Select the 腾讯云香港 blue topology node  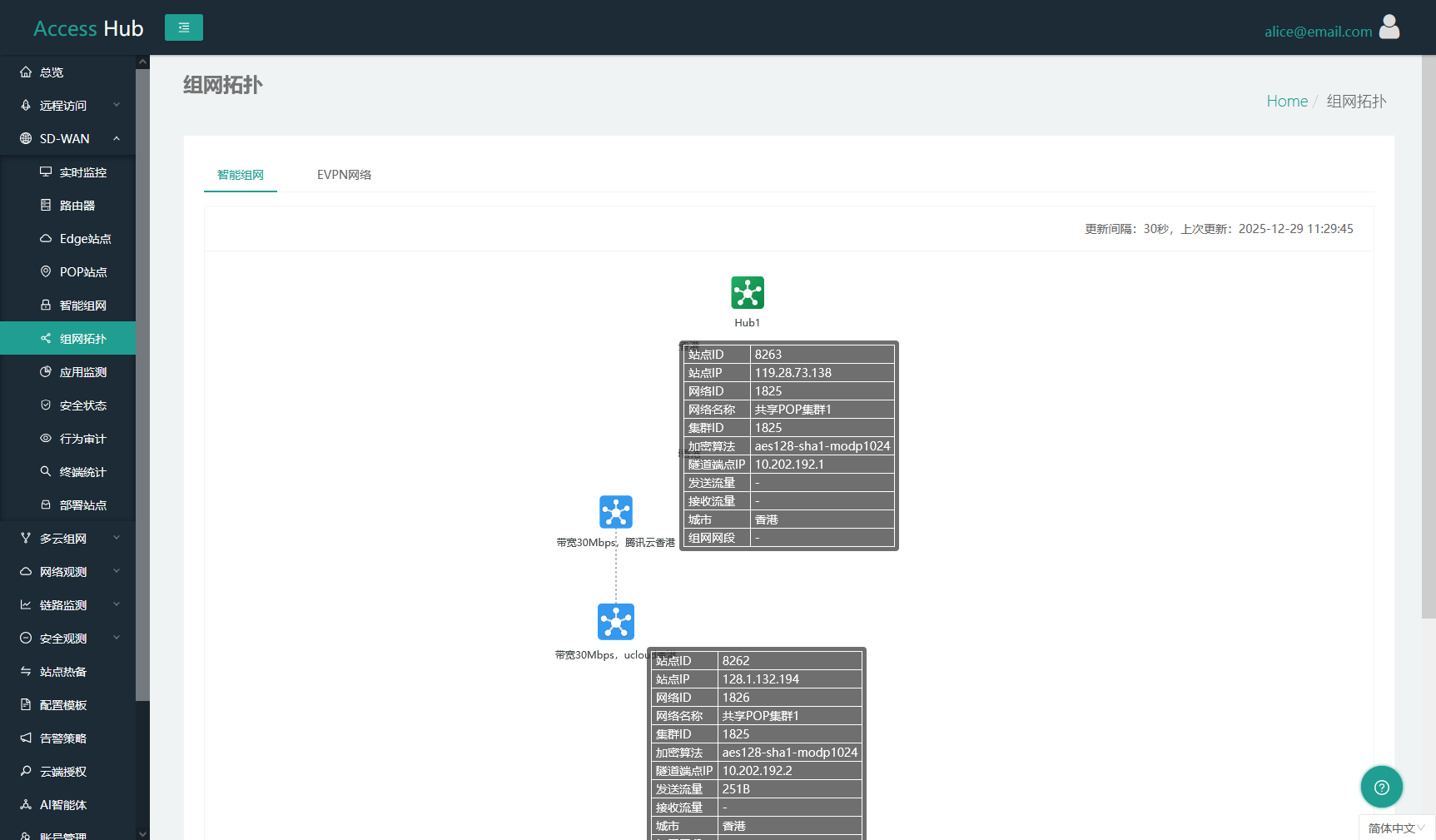616,512
